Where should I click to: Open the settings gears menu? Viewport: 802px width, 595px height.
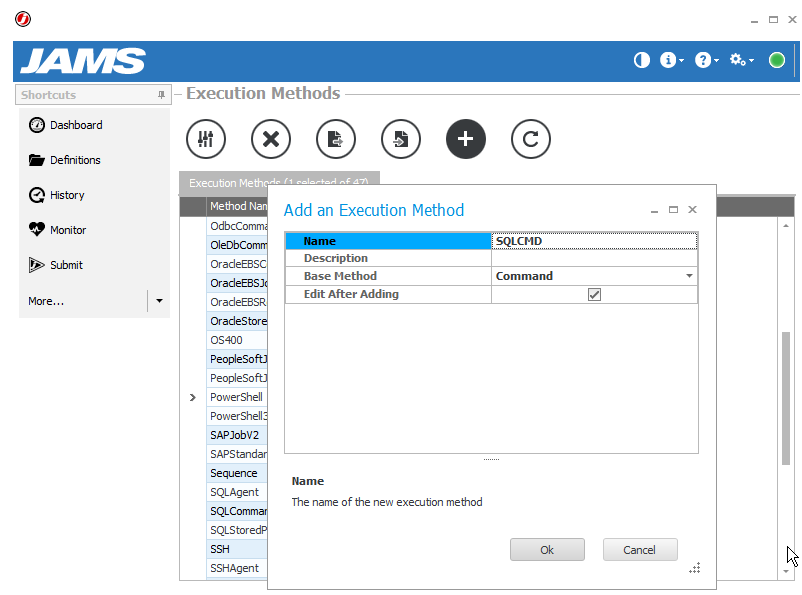741,60
